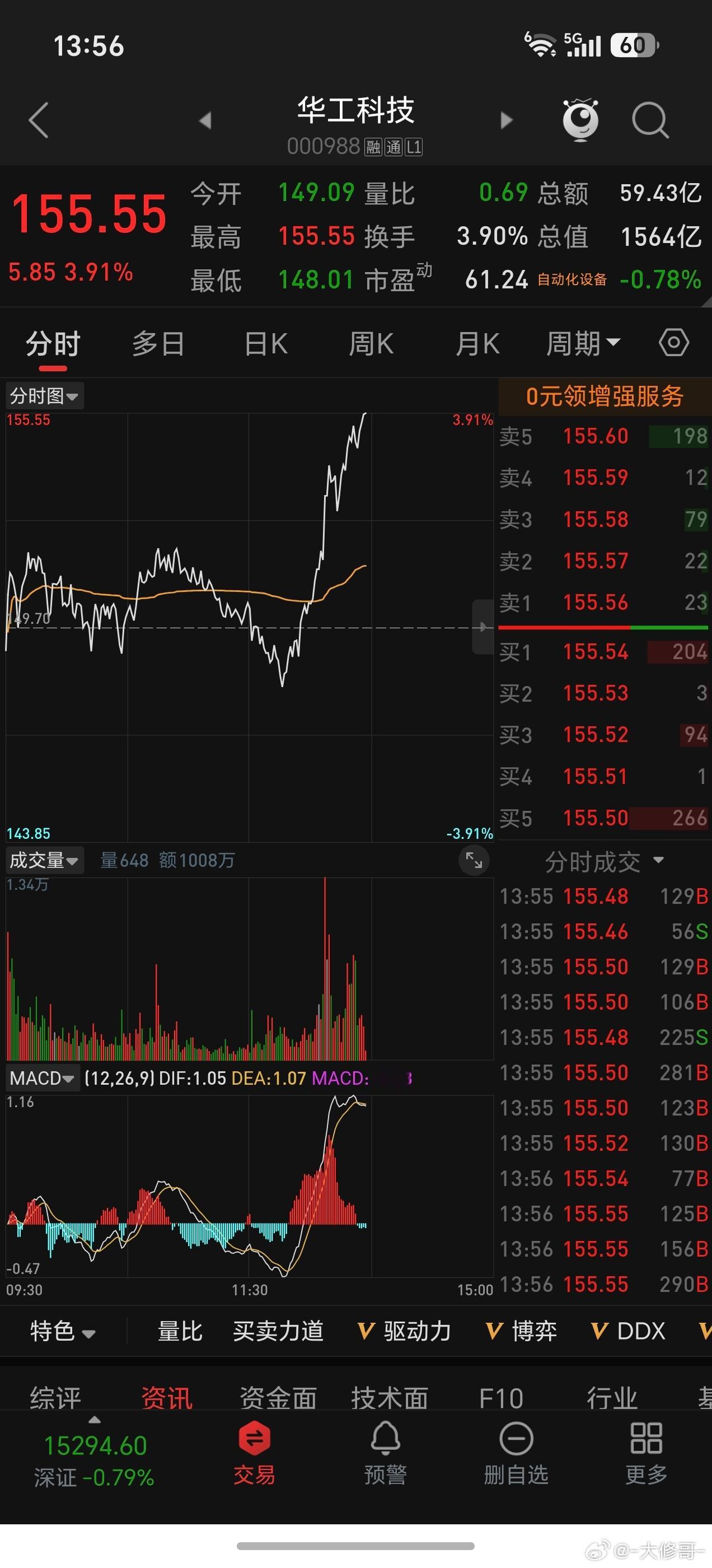Open the 分时图 chart type dropdown
The width and height of the screenshot is (712, 1568).
44,396
